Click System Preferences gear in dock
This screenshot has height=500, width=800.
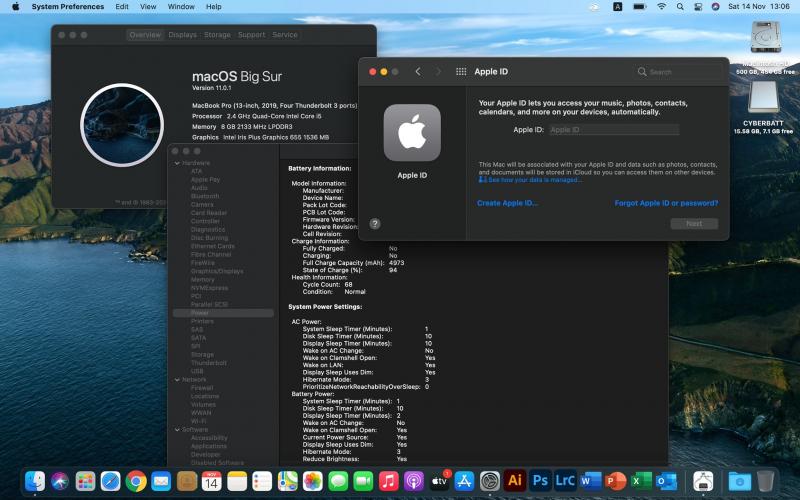[x=489, y=481]
